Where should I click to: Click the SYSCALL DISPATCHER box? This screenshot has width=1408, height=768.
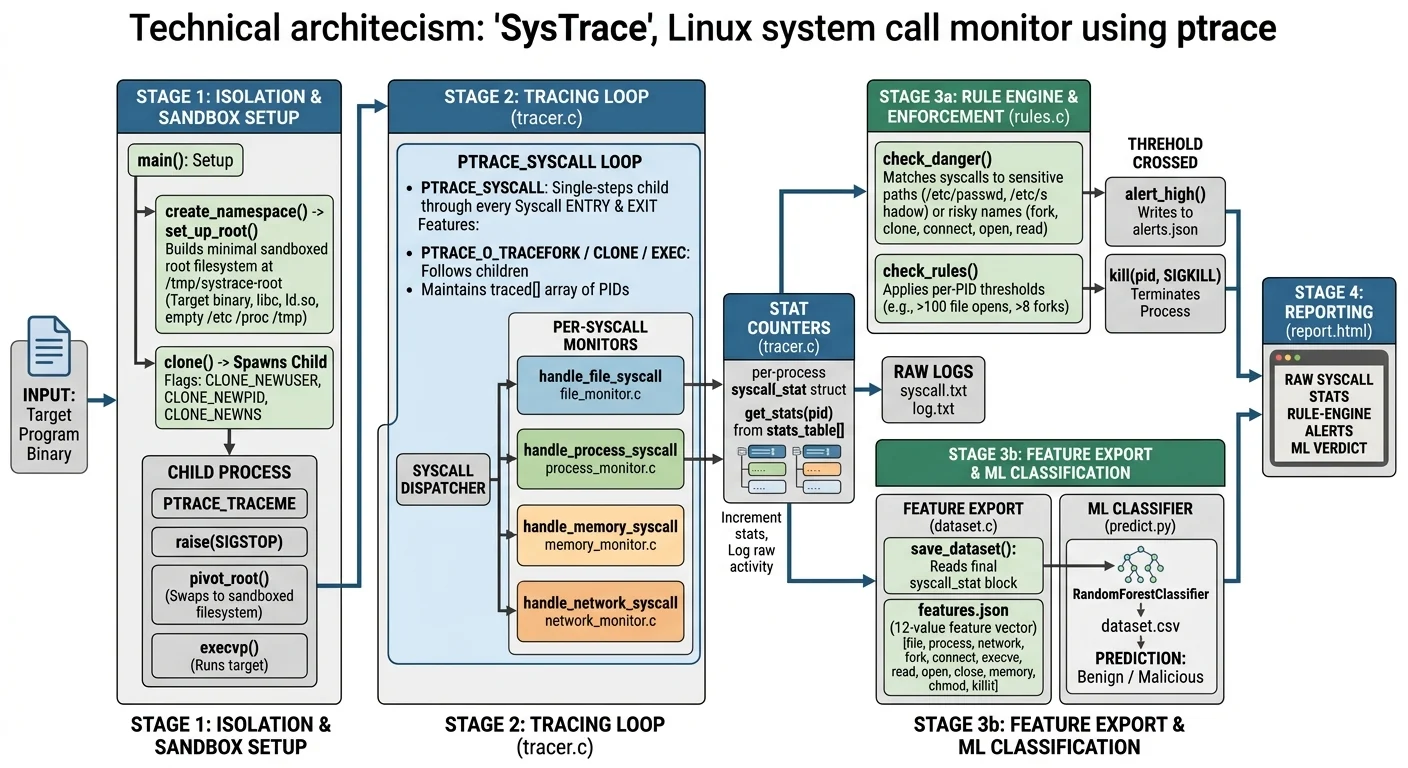coord(442,479)
